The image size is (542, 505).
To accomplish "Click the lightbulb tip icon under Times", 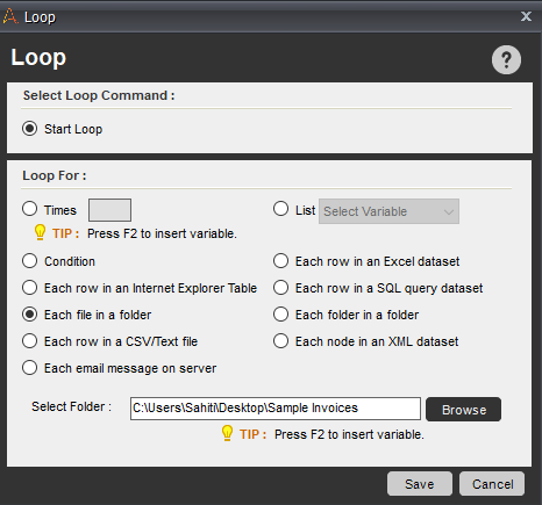I will (40, 232).
